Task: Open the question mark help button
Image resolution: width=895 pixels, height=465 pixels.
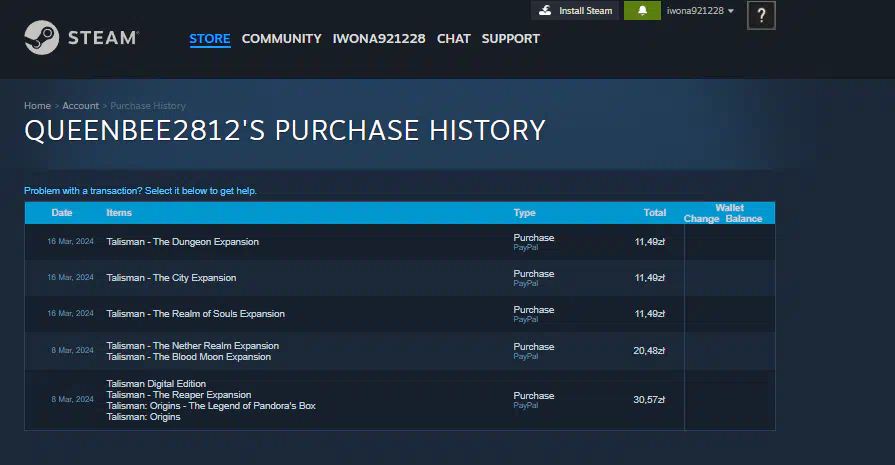Action: point(761,15)
